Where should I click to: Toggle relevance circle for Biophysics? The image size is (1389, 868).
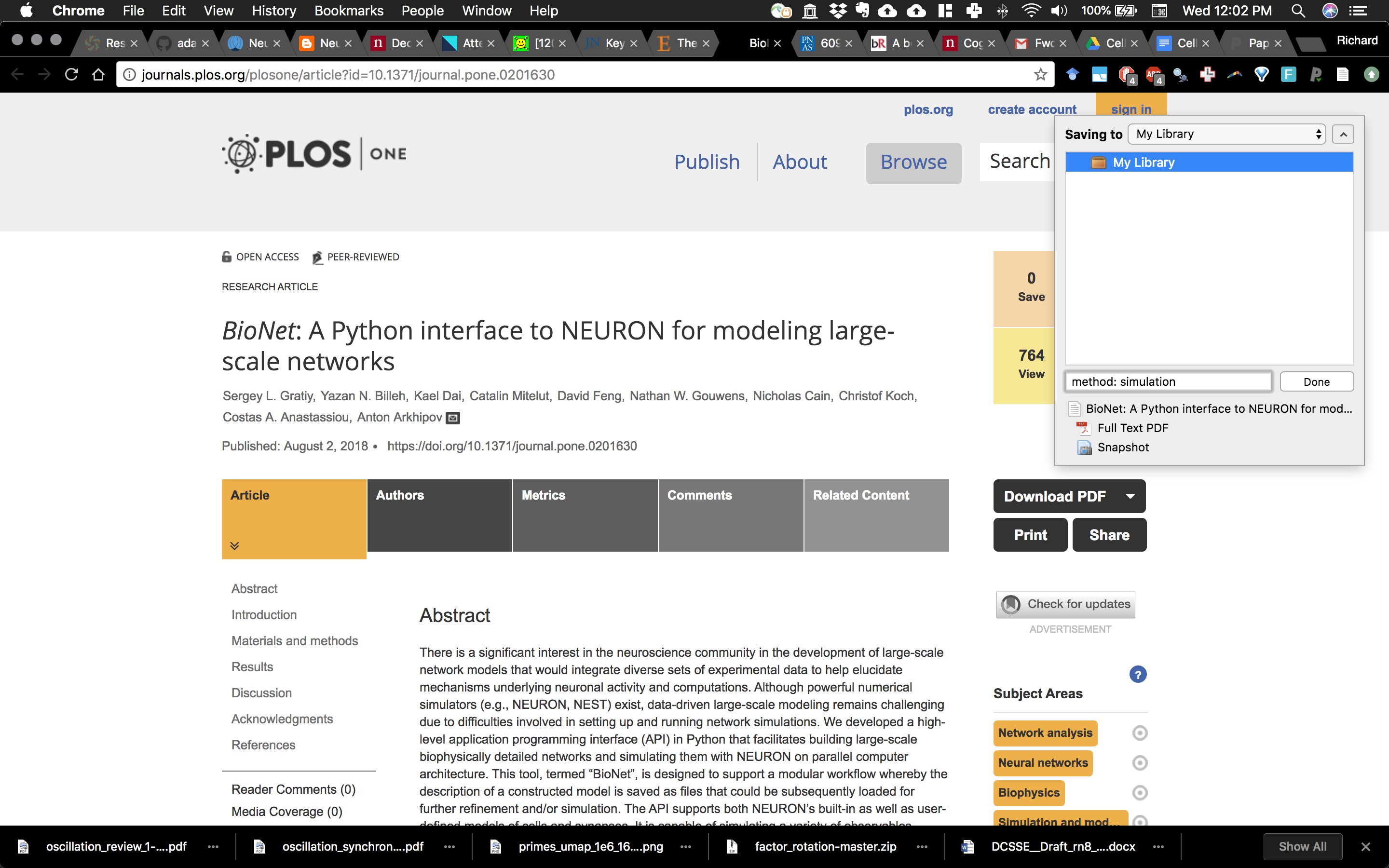(1140, 793)
